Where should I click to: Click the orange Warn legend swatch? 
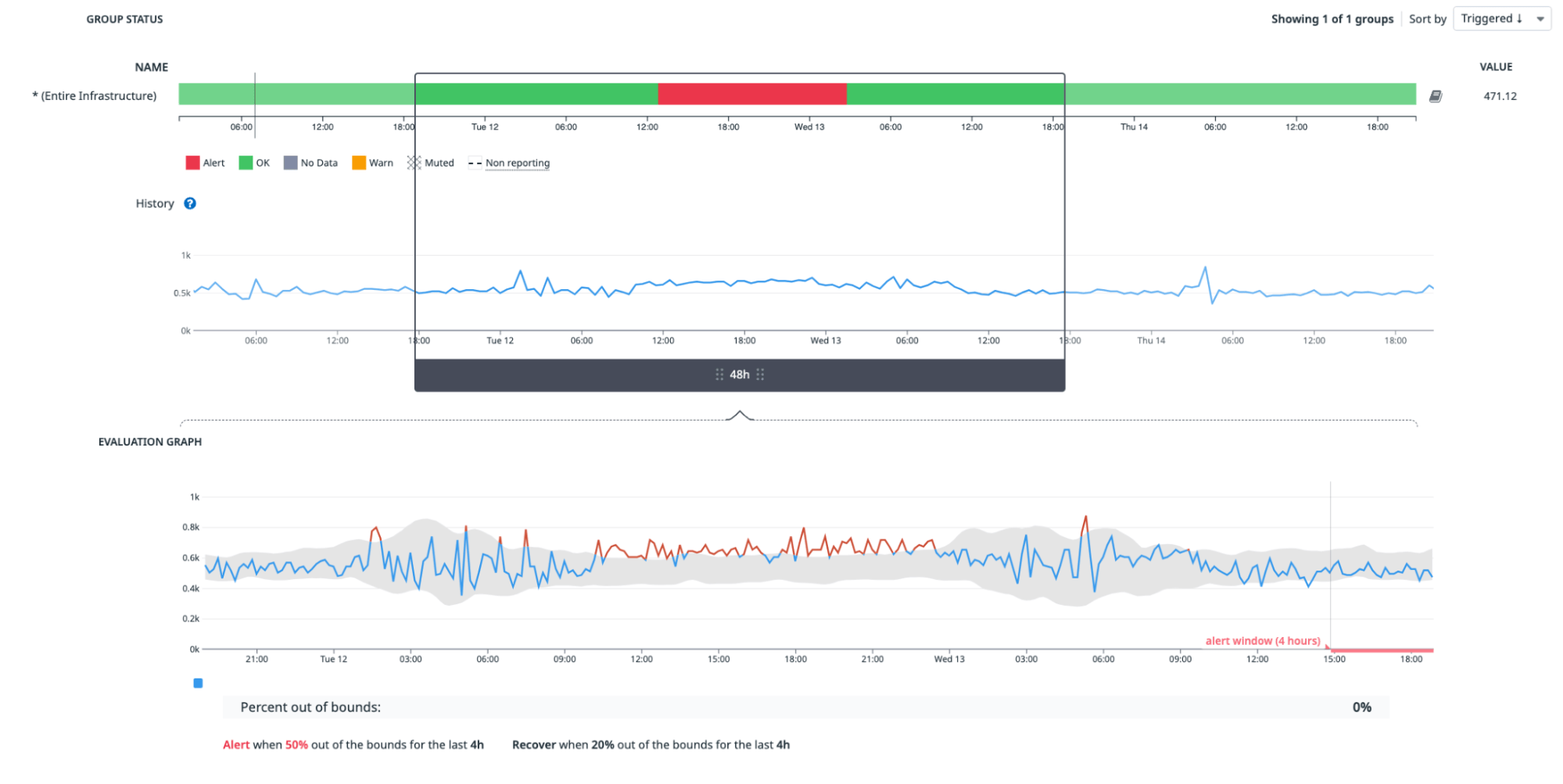click(x=357, y=163)
